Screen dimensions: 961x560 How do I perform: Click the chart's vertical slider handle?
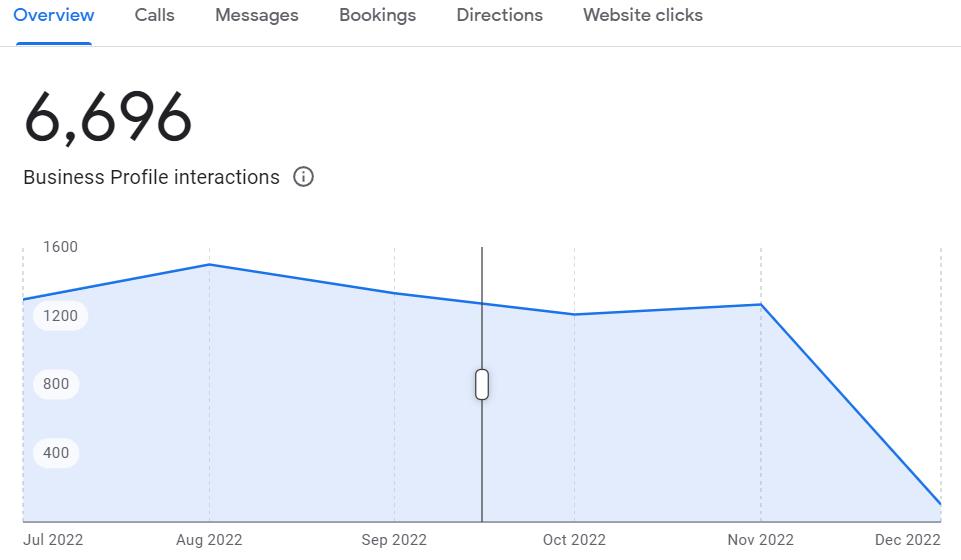(x=482, y=385)
